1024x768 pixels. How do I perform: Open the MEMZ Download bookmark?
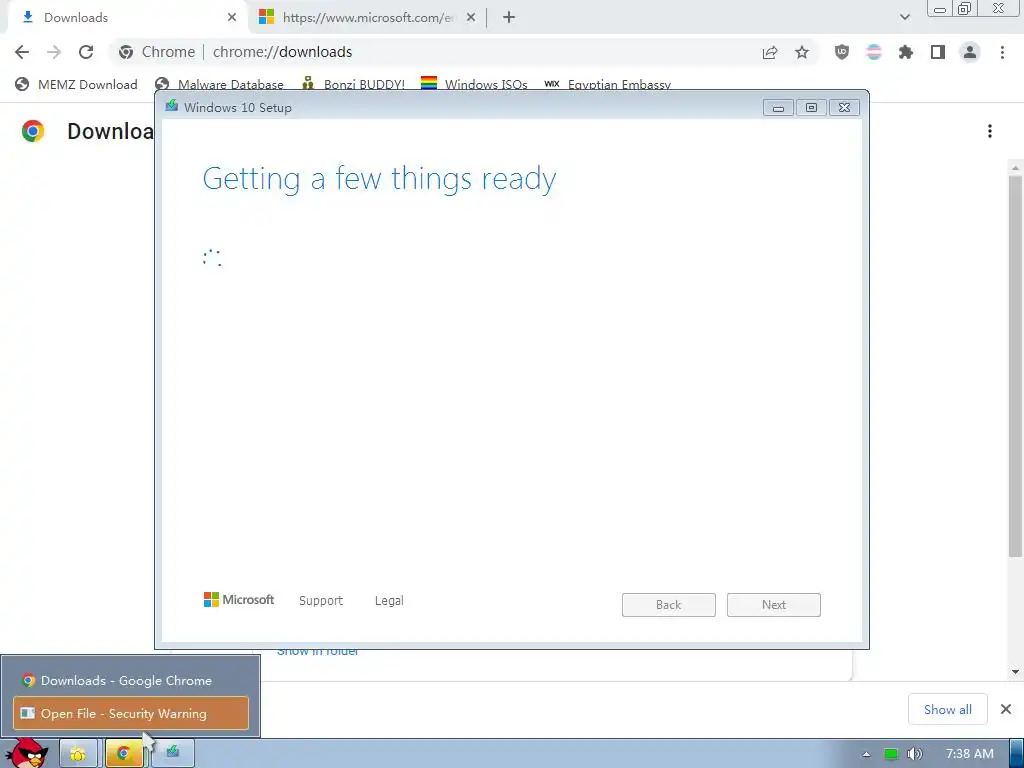tap(76, 84)
